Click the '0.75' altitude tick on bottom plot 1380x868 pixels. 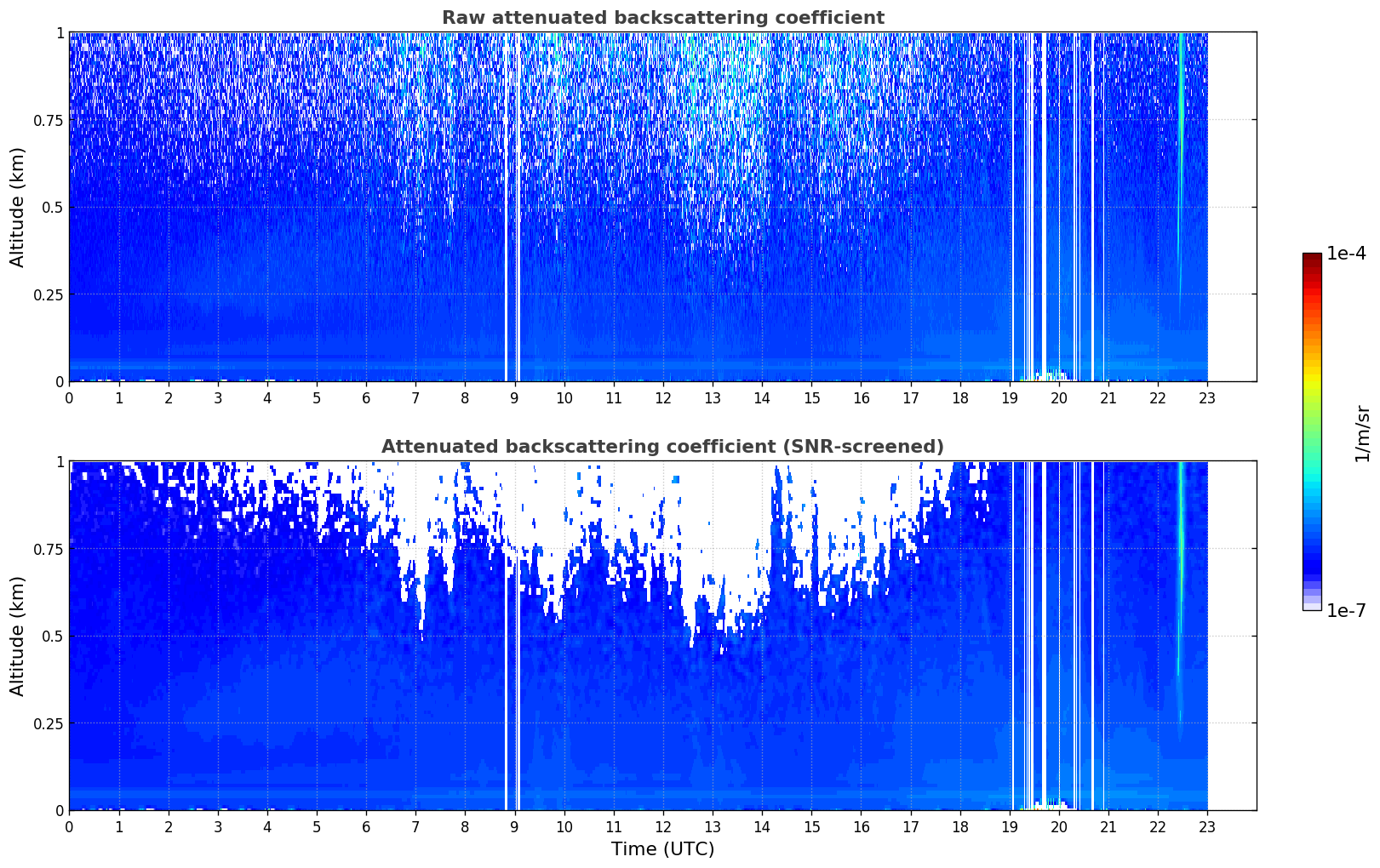[x=49, y=549]
